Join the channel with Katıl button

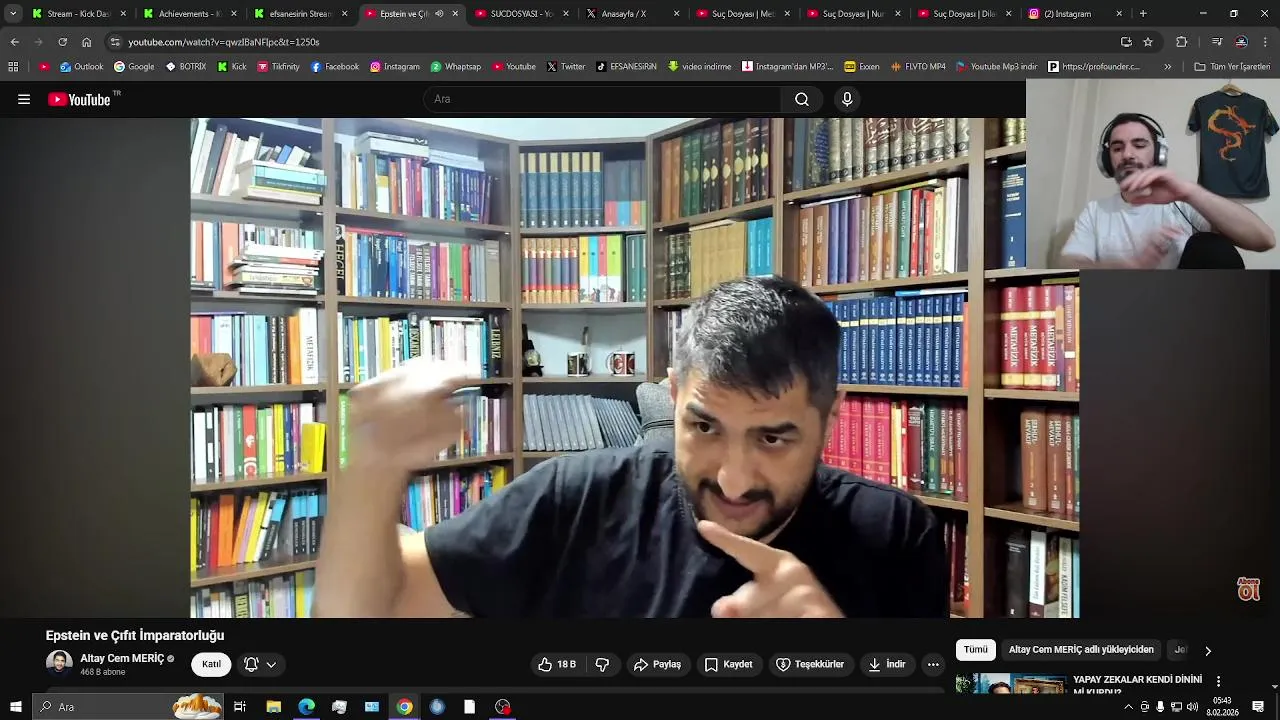211,664
